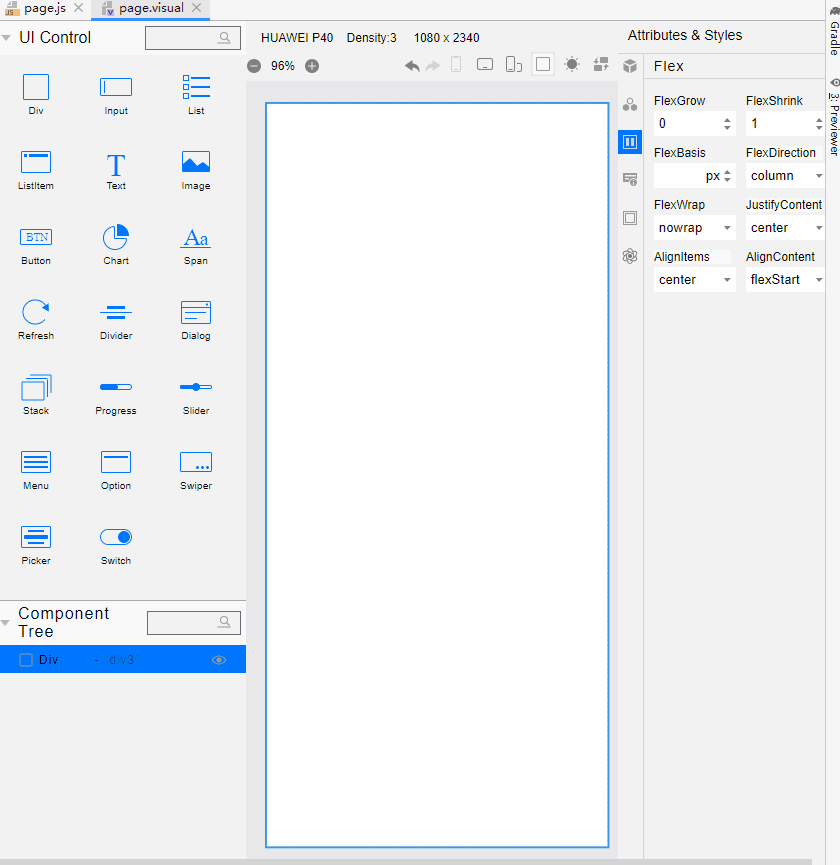Open the Flex layout tab icon

click(630, 142)
